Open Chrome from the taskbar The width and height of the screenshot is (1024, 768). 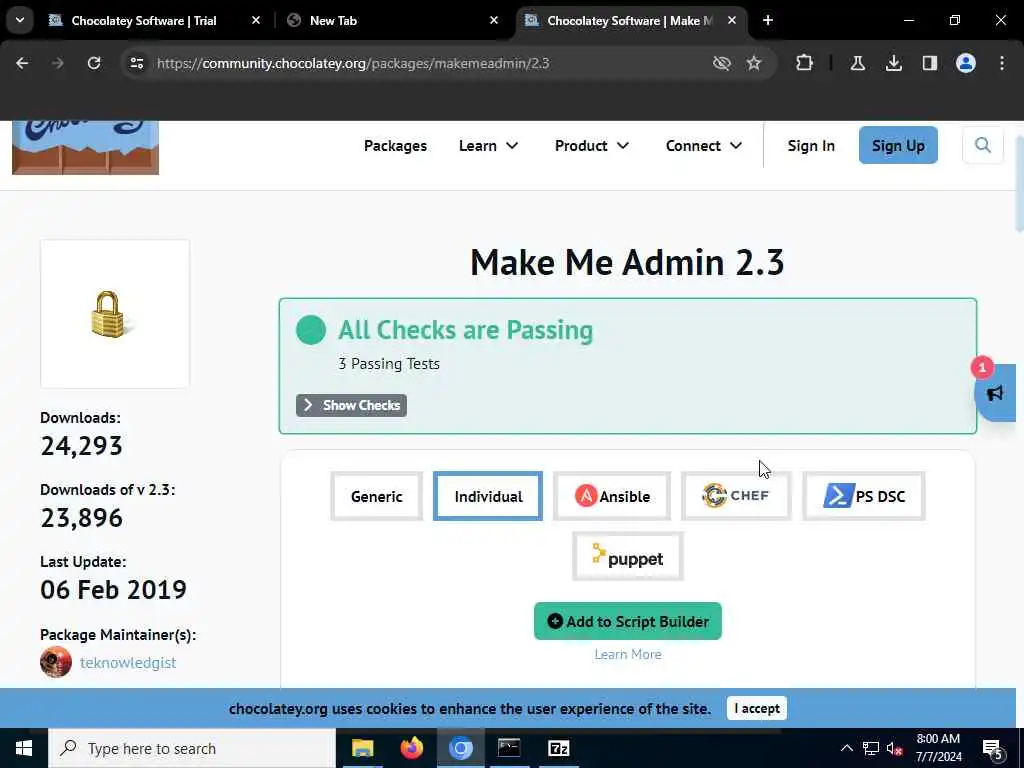point(460,748)
